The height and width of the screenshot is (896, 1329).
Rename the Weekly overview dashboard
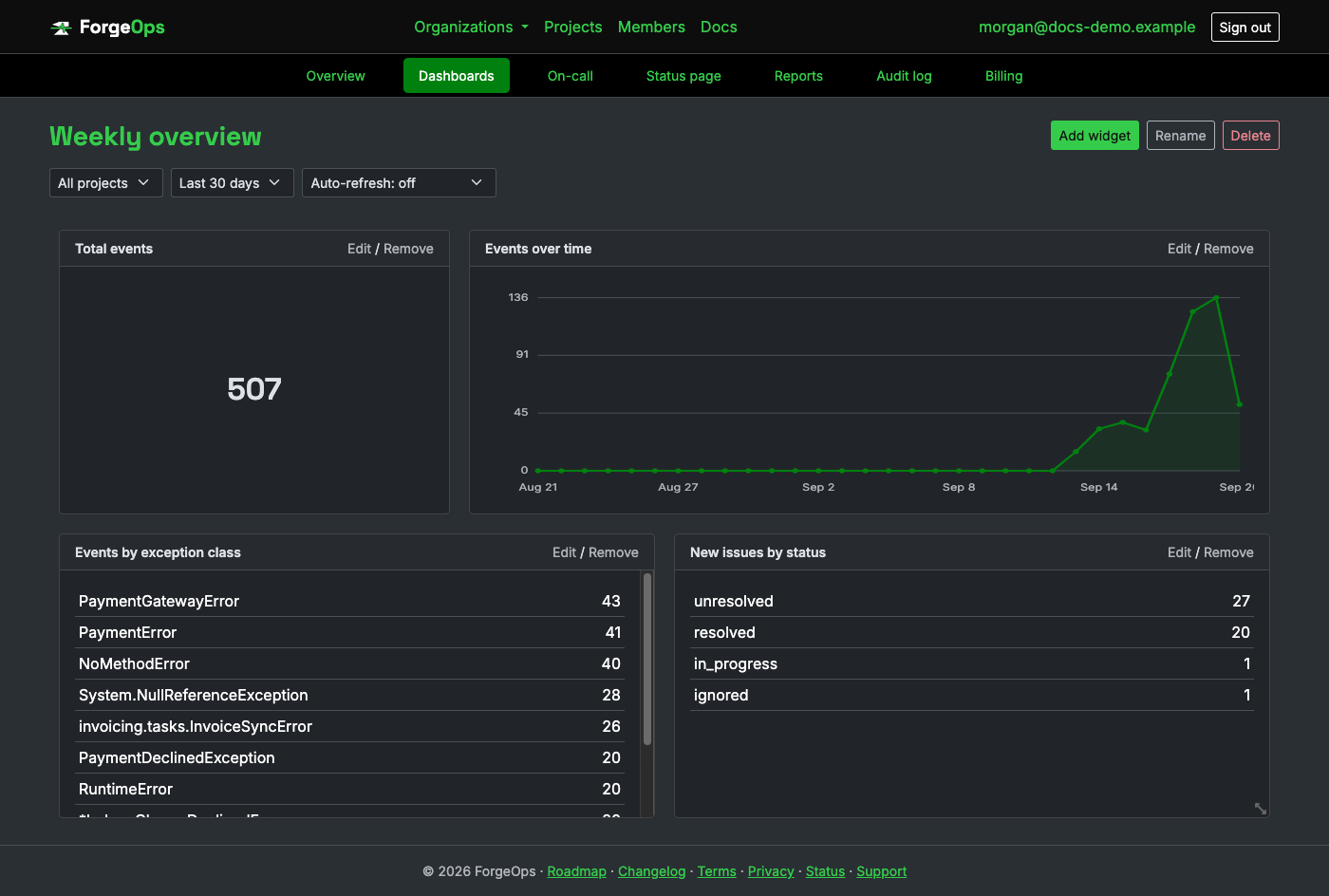coord(1180,136)
